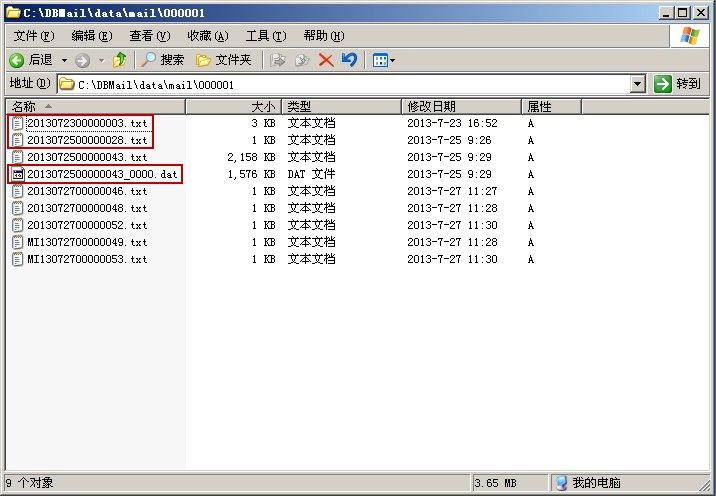Screen dimensions: 716x496
Task: Sort by the Type (类型) column header
Action: [342, 107]
